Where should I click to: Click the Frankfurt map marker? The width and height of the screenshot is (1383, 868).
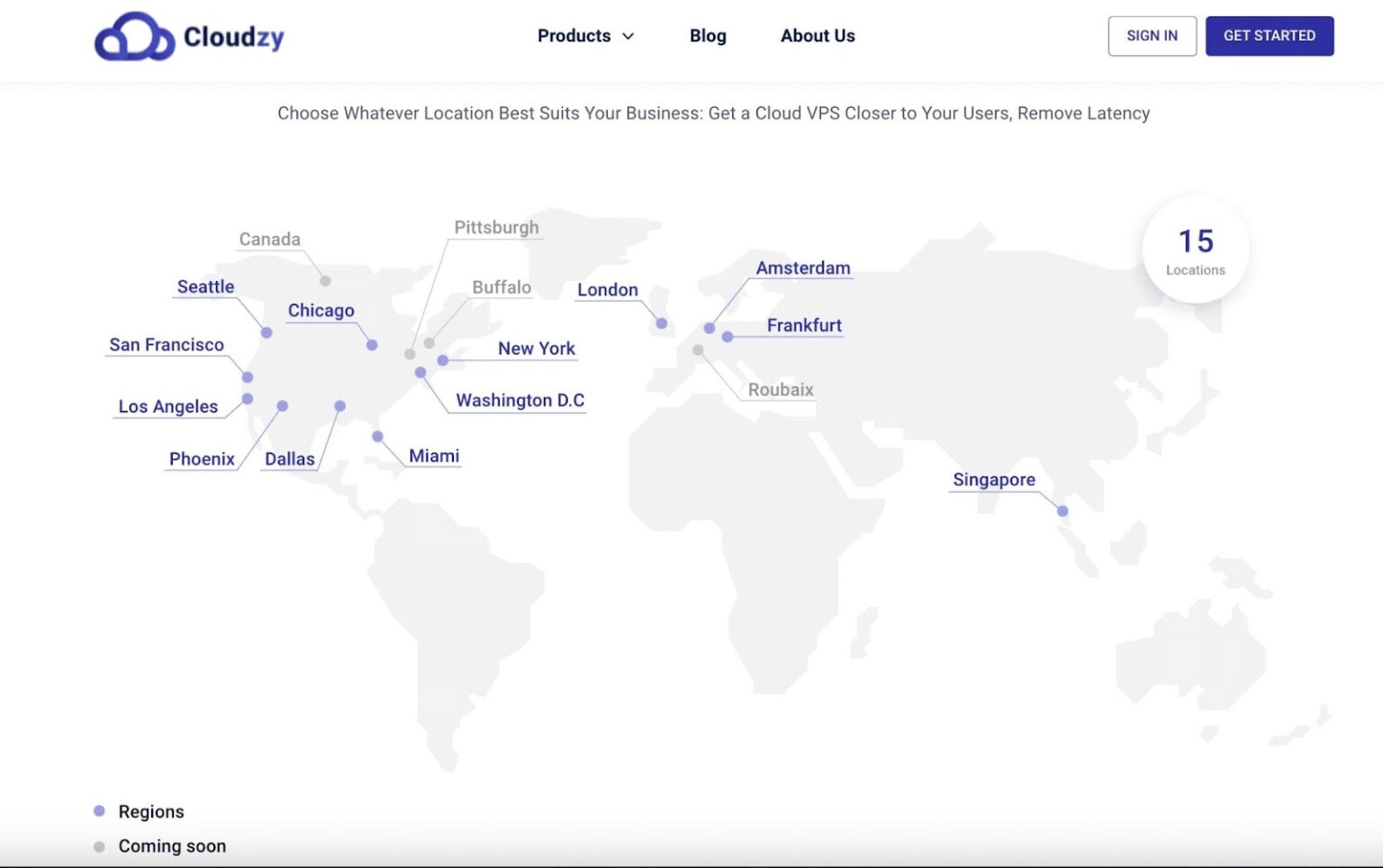pos(727,338)
